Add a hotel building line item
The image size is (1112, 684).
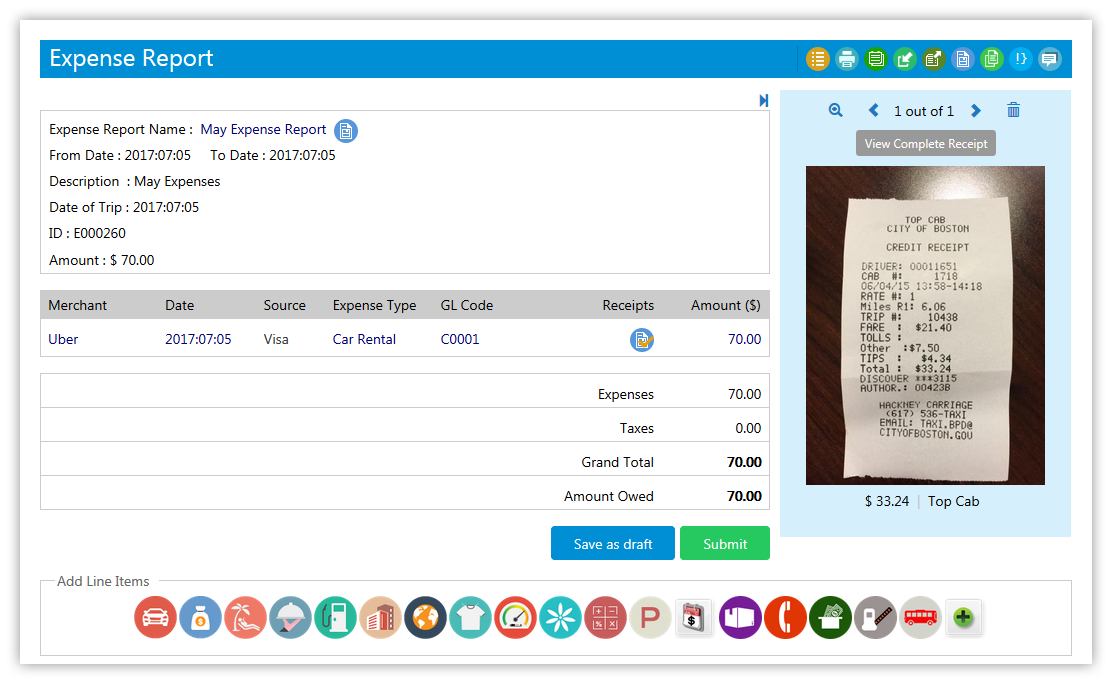380,617
